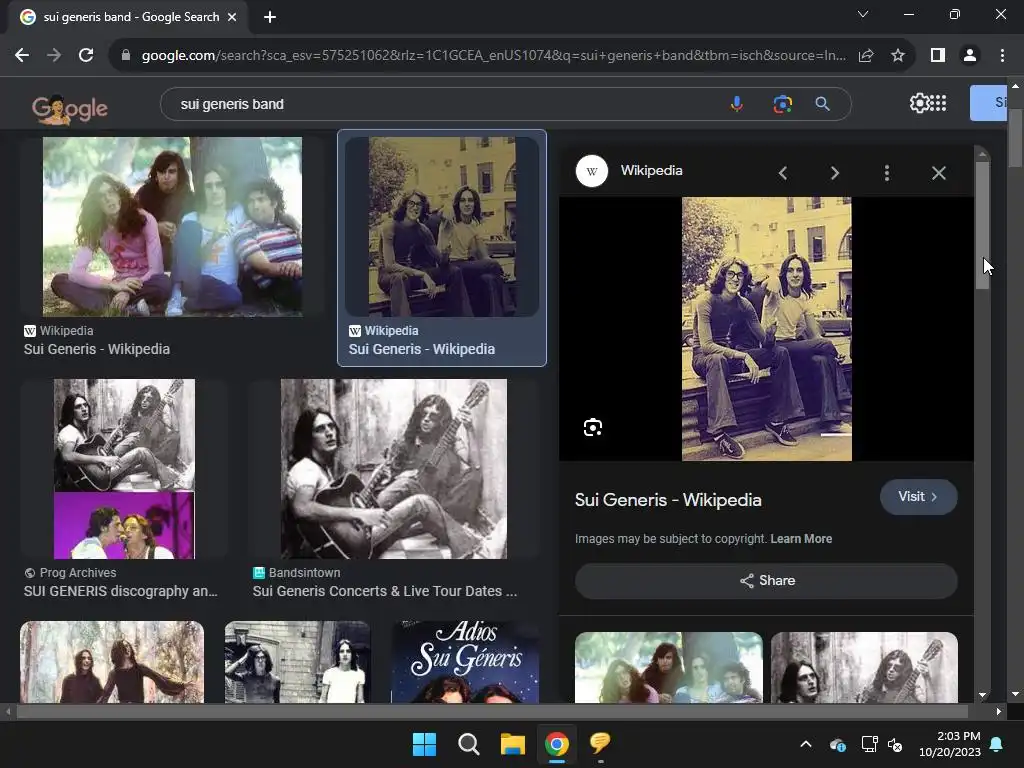The width and height of the screenshot is (1024, 768).
Task: Open the Bandsintown guitar photo
Action: click(394, 469)
